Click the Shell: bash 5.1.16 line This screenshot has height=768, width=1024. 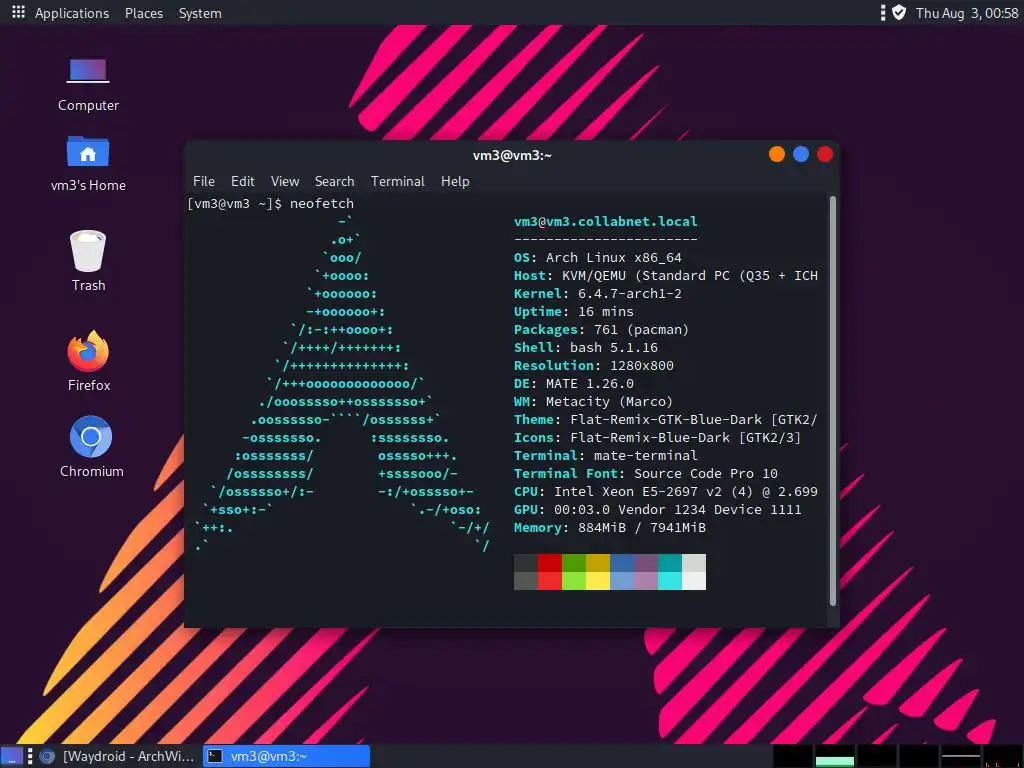(x=586, y=347)
